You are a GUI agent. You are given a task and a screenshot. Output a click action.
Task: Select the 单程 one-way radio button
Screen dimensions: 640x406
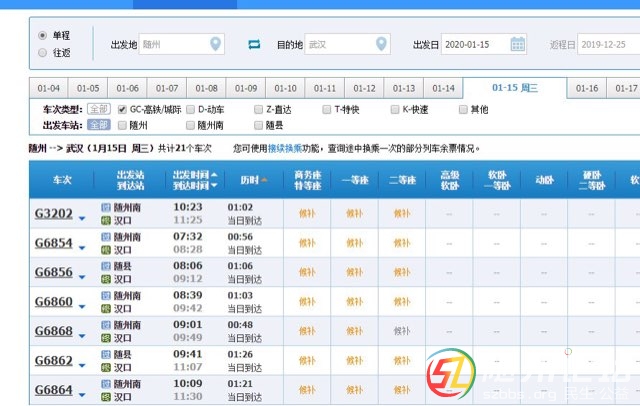pos(42,36)
